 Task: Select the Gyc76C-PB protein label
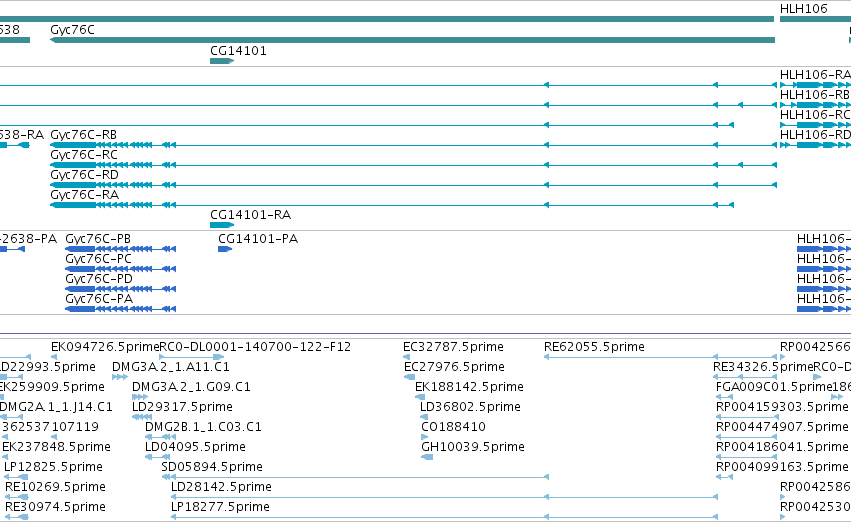(x=98, y=239)
